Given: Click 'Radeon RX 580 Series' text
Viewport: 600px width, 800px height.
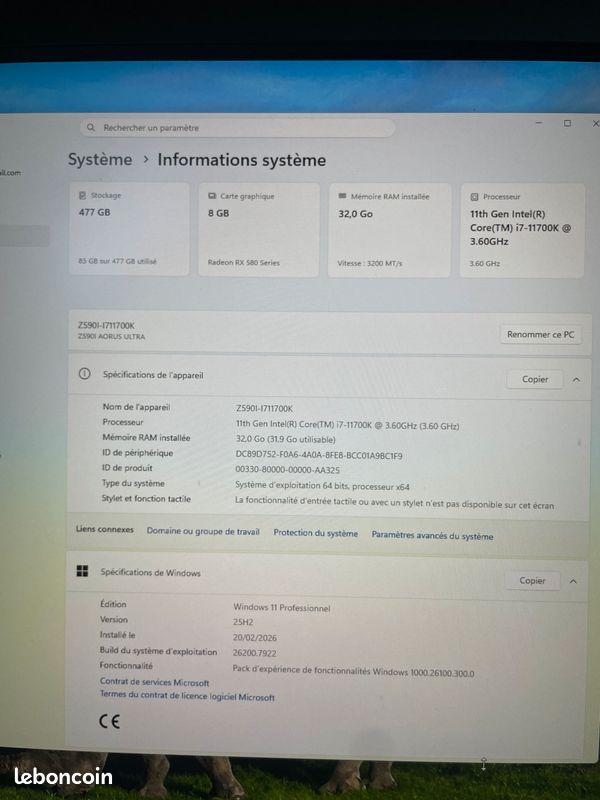Looking at the screenshot, I should [243, 262].
